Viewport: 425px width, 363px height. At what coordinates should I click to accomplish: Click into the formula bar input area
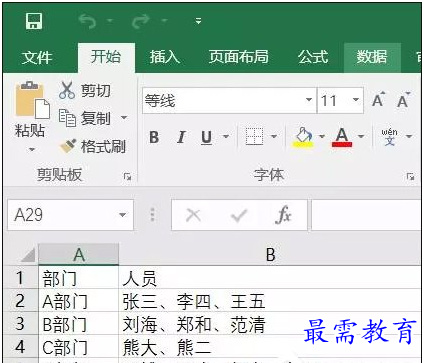[x=367, y=215]
